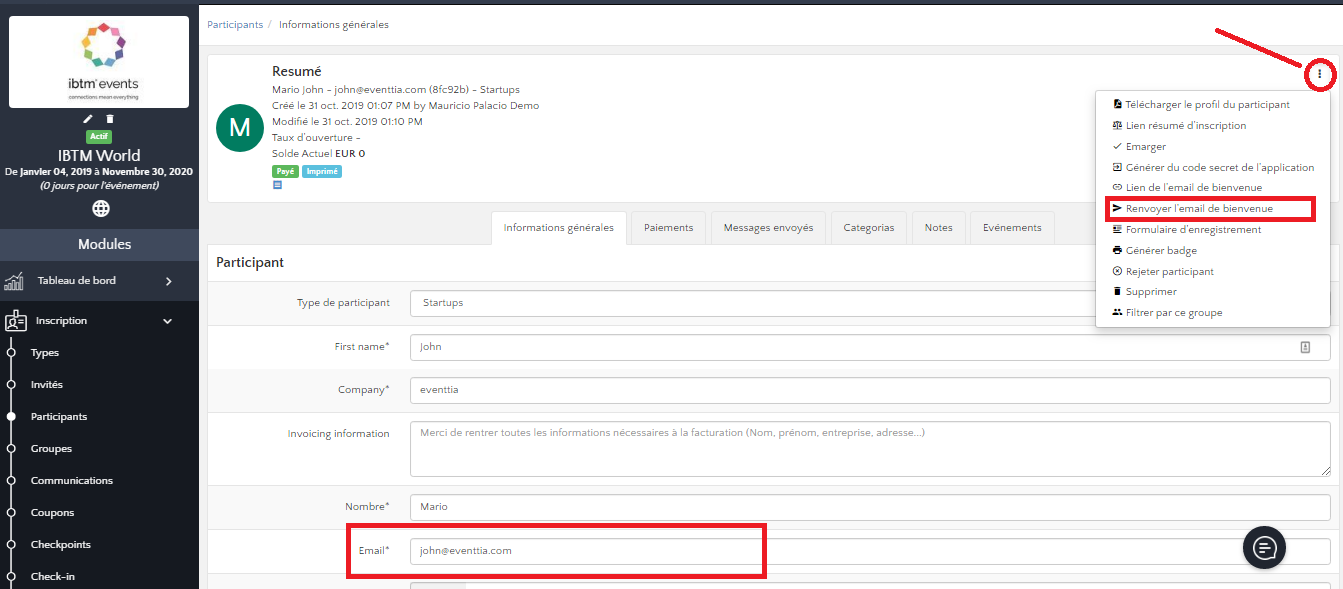Open the chat support bubble
1343x589 pixels.
point(1264,547)
